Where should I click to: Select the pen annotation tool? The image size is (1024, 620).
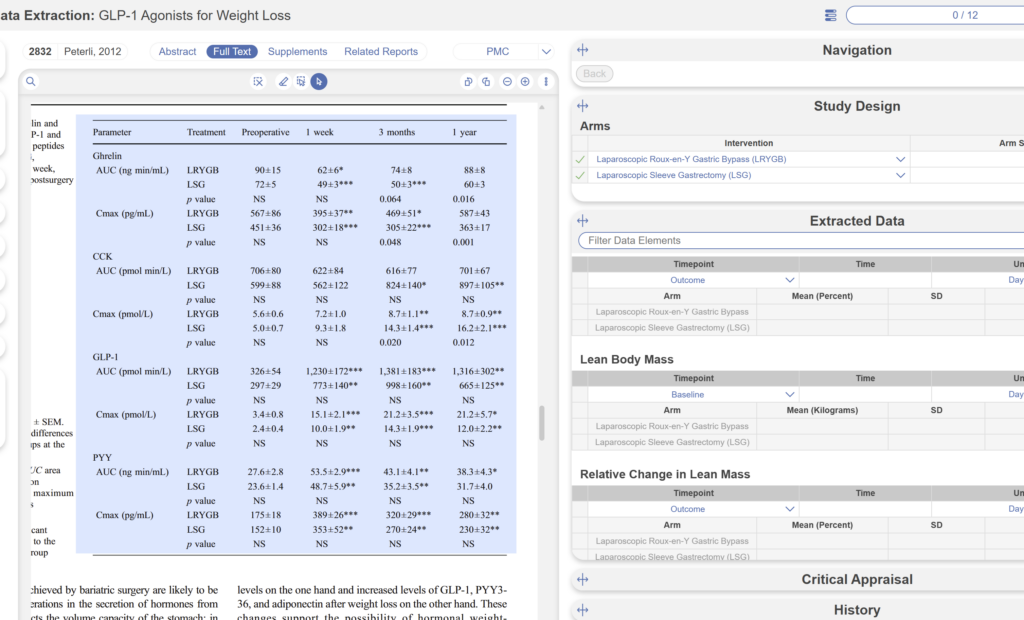283,82
